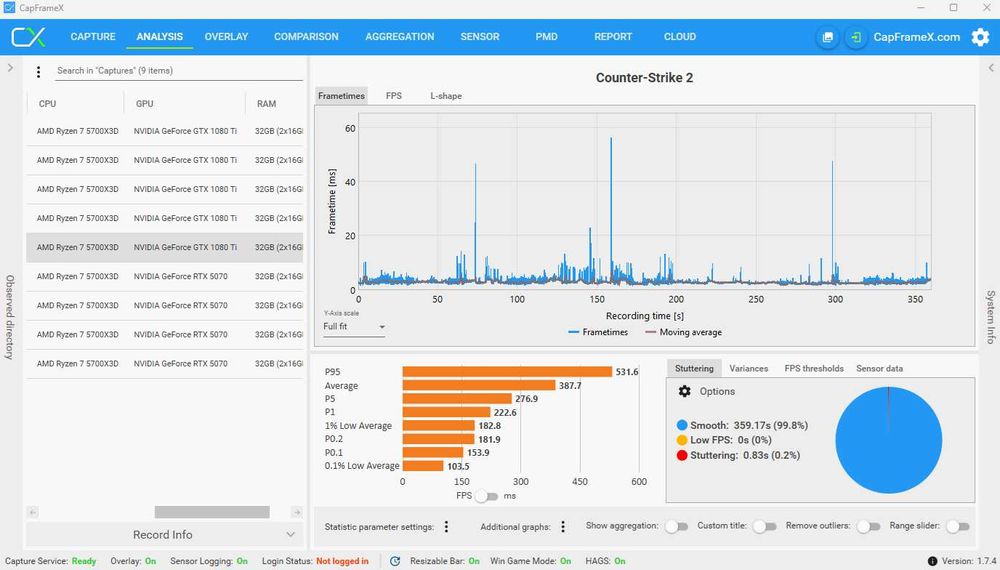Open statistic parameter settings dots menu

click(446, 527)
